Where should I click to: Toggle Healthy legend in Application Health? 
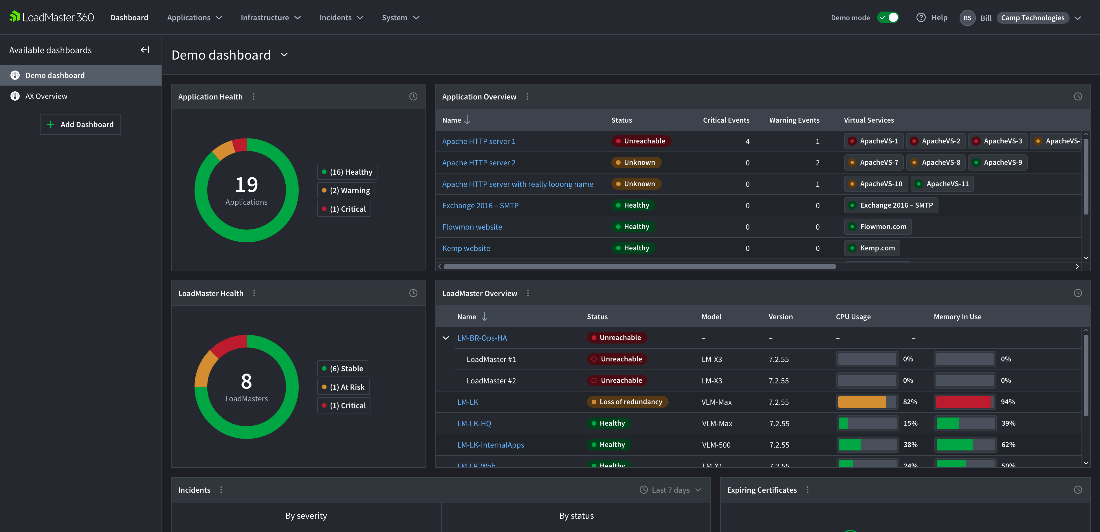point(345,172)
